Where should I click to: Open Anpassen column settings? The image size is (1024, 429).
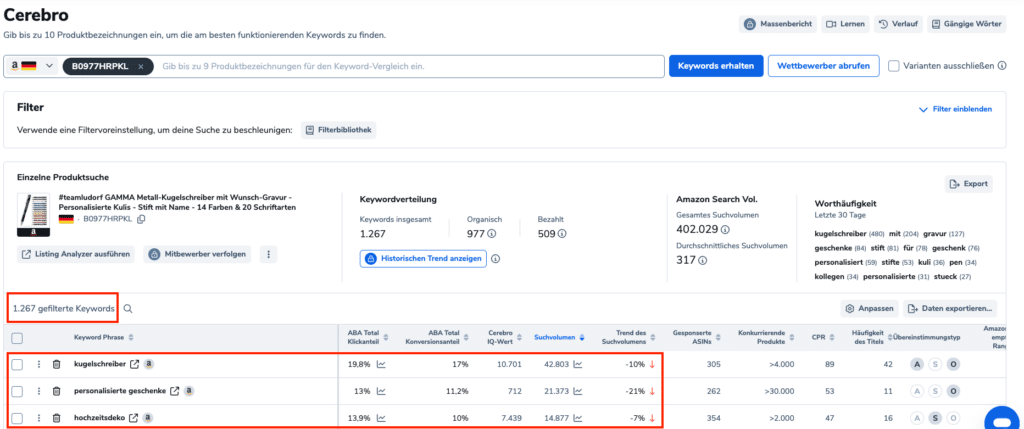point(869,308)
